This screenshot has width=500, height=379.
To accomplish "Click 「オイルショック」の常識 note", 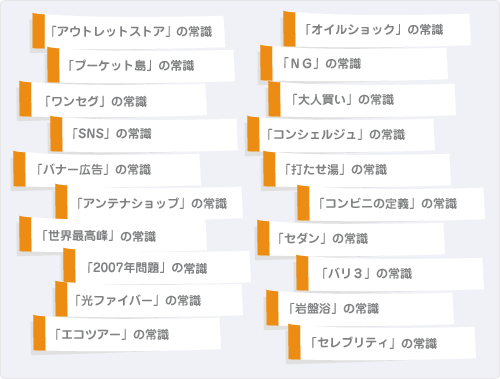I will coord(377,29).
